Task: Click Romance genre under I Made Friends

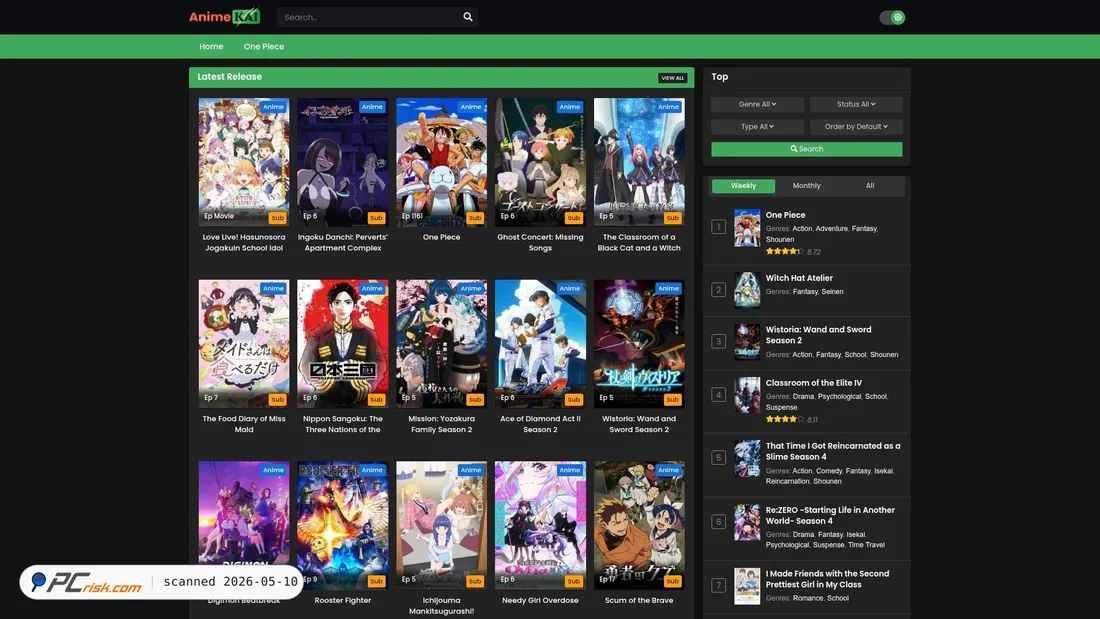Action: (x=807, y=599)
